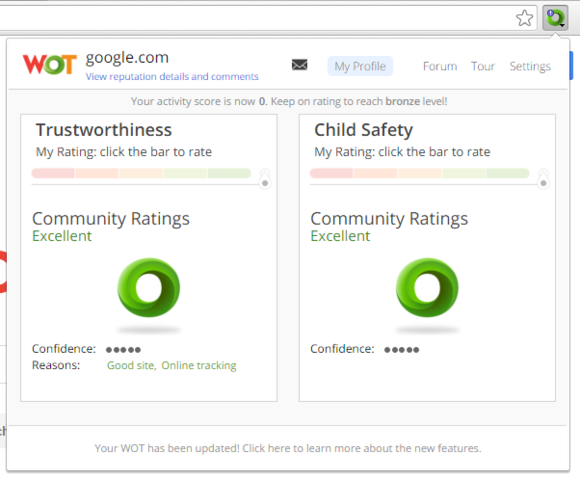Click Trustworthiness heading
Viewport: 580px width, 480px height.
(x=104, y=130)
